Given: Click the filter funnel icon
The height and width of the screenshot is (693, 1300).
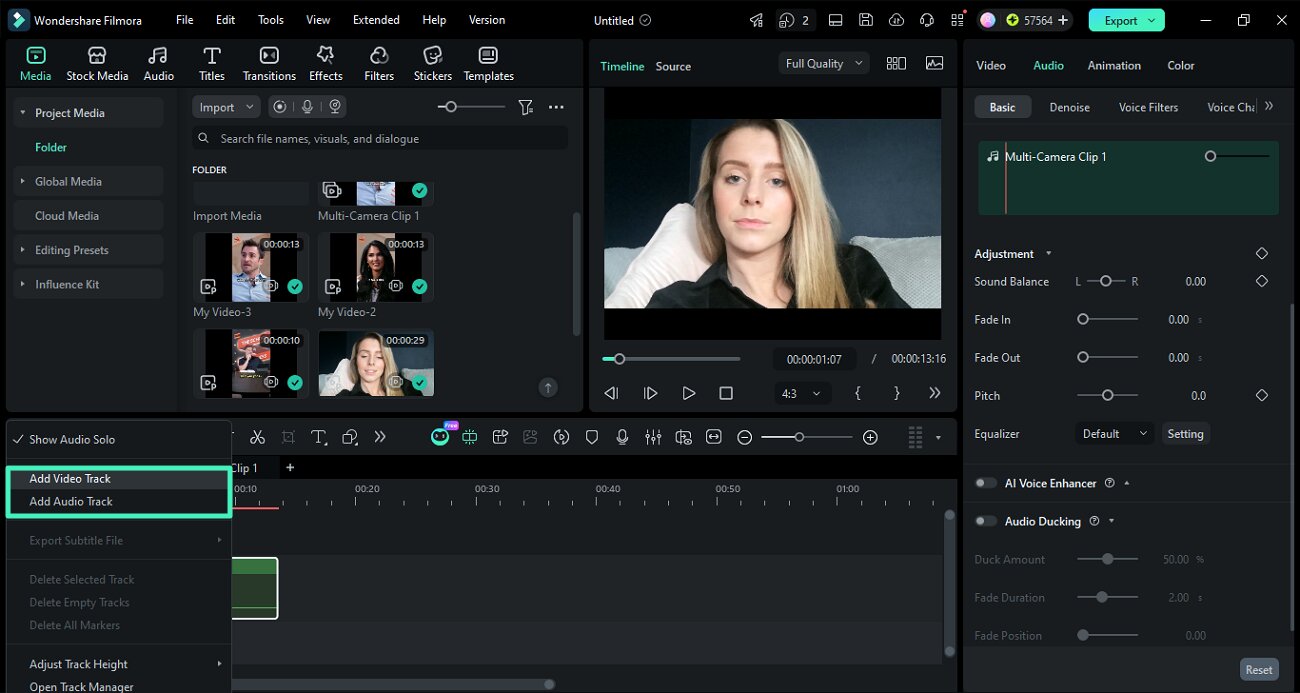Looking at the screenshot, I should (525, 107).
